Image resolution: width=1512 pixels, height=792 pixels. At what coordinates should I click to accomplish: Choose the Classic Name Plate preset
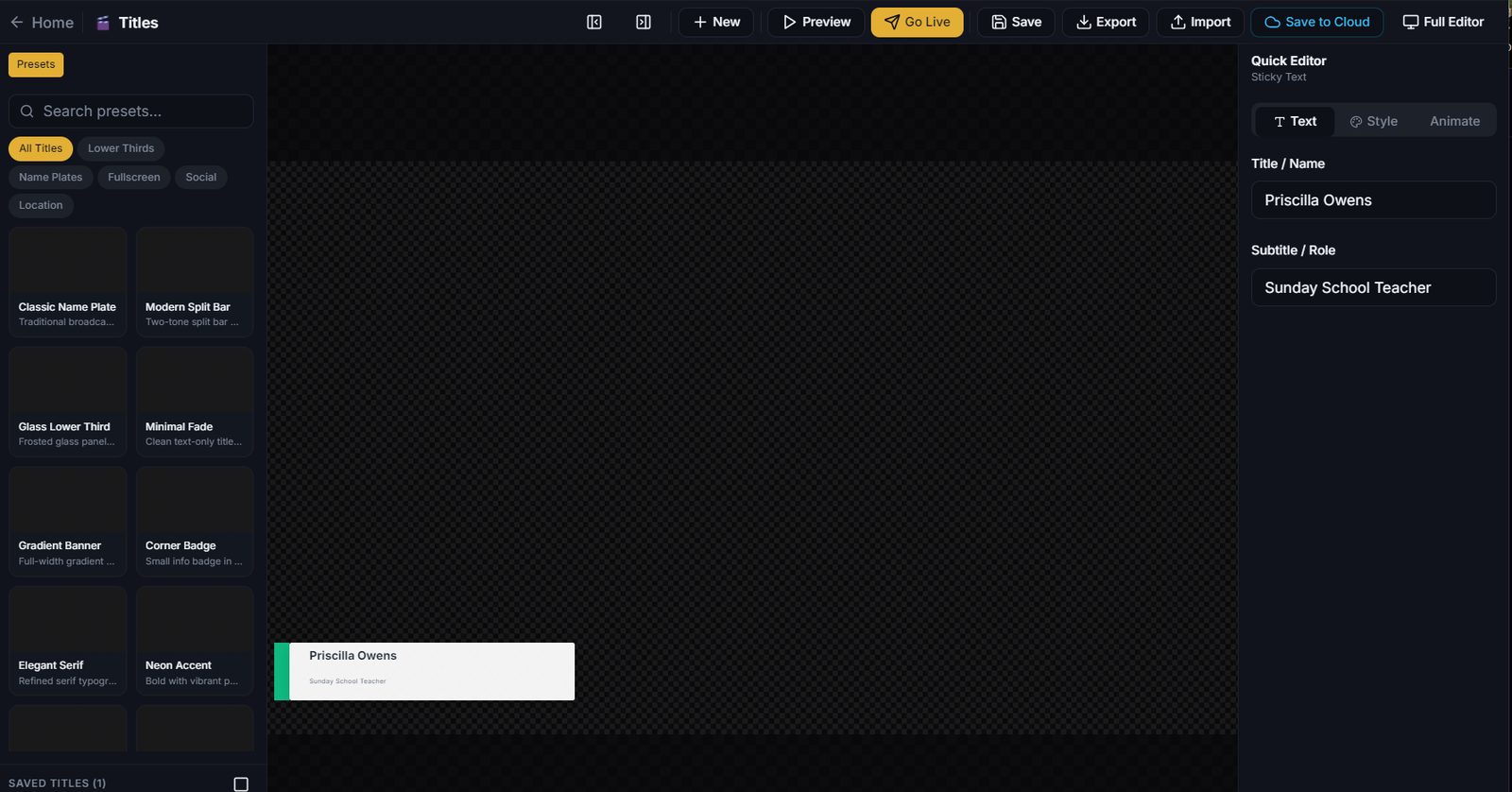click(x=68, y=282)
